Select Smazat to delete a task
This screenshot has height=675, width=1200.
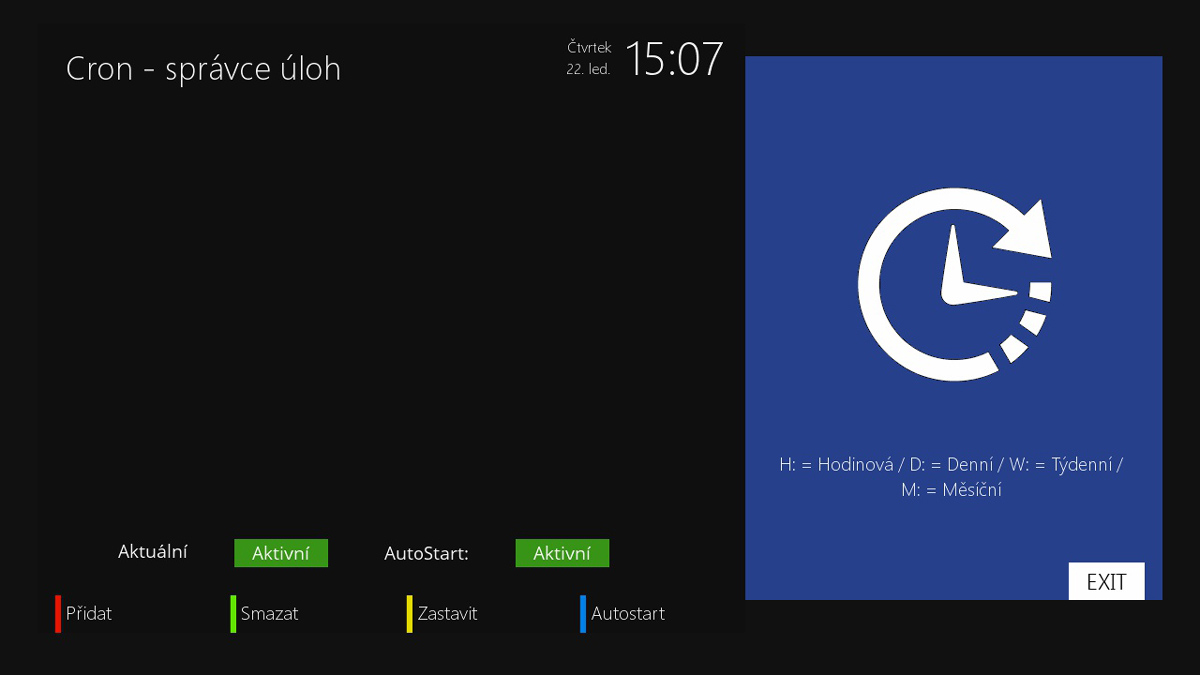pyautogui.click(x=270, y=614)
